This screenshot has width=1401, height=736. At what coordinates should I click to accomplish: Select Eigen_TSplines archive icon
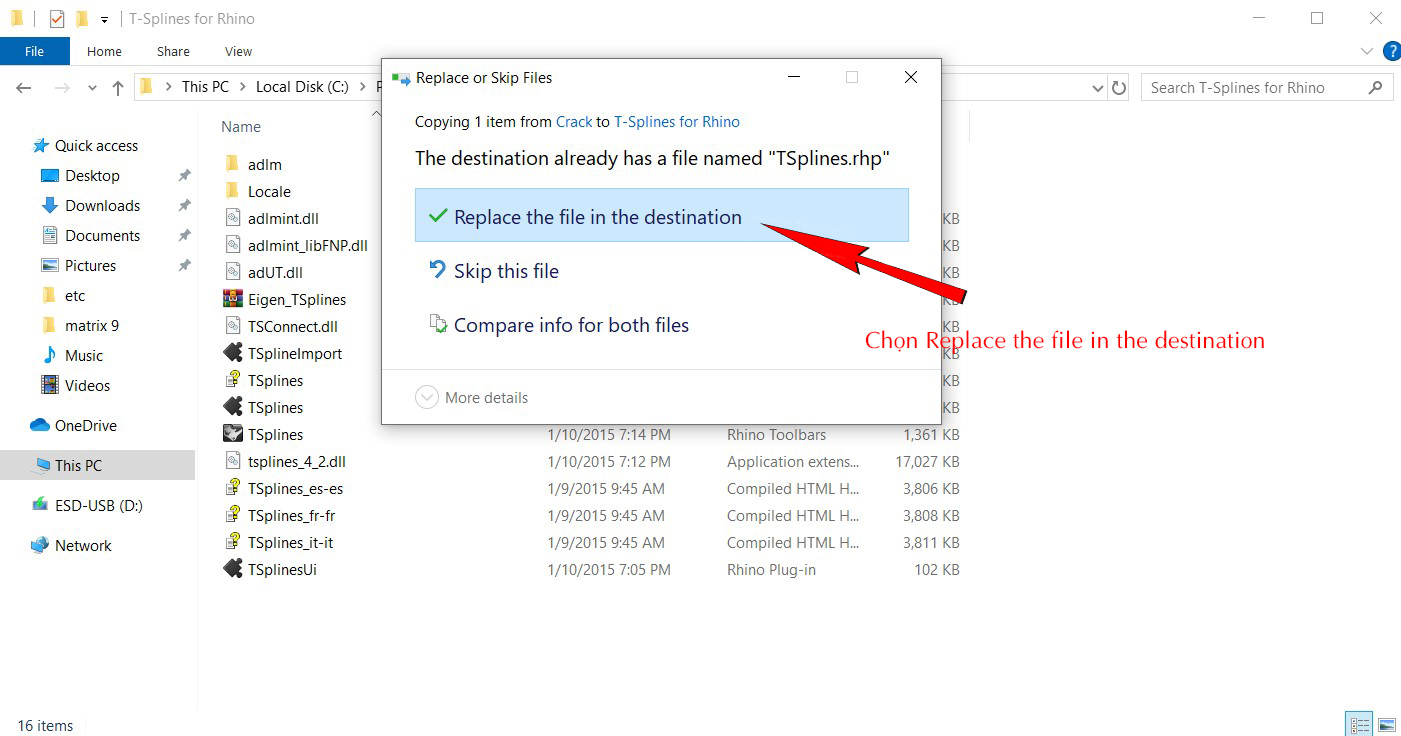[x=232, y=299]
